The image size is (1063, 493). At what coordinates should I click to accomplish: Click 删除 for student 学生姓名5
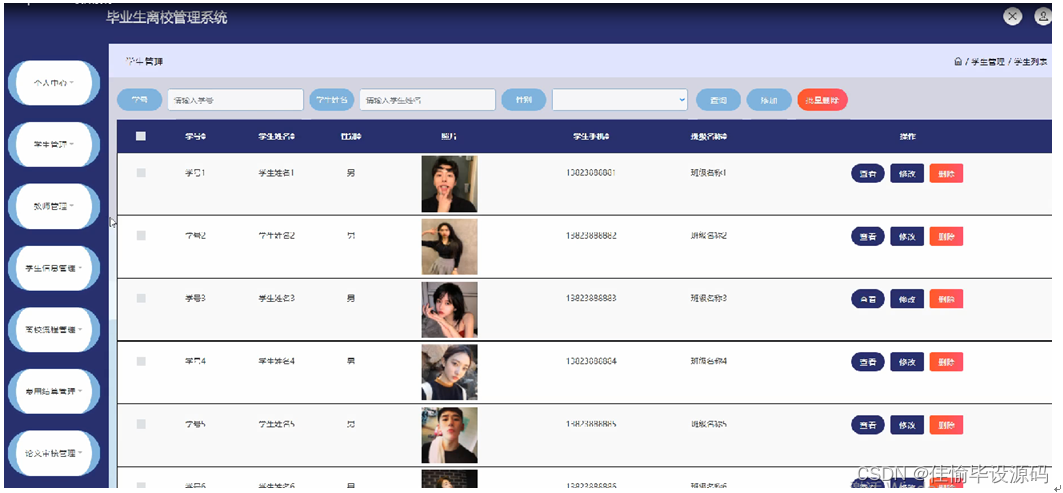(x=946, y=425)
